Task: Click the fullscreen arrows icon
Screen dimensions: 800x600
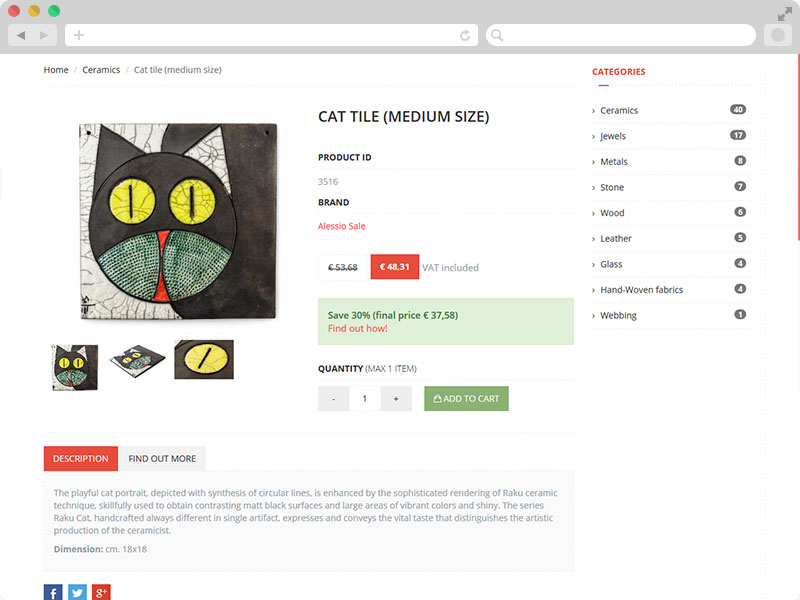Action: point(785,14)
